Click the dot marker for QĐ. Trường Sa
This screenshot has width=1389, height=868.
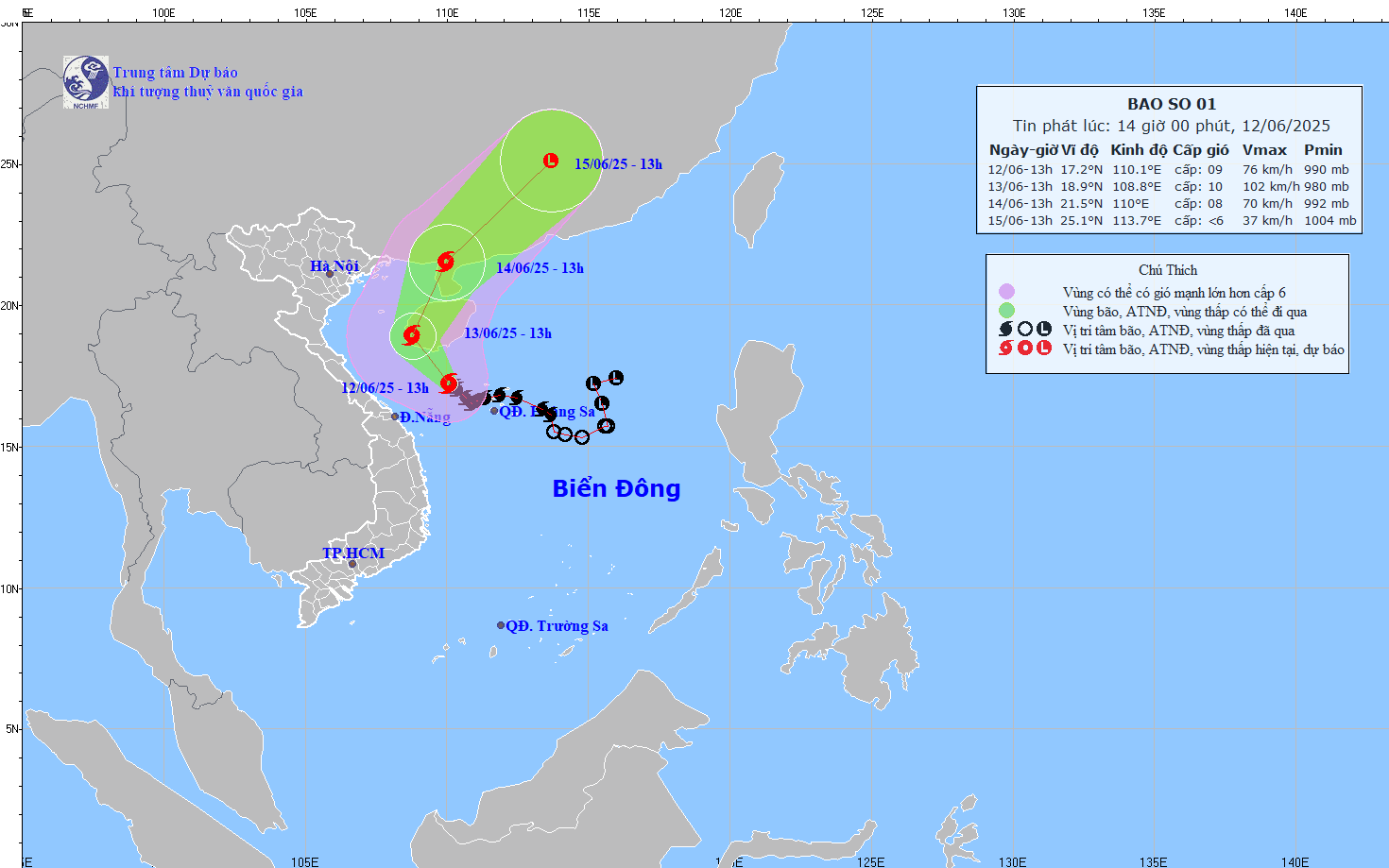coord(501,625)
